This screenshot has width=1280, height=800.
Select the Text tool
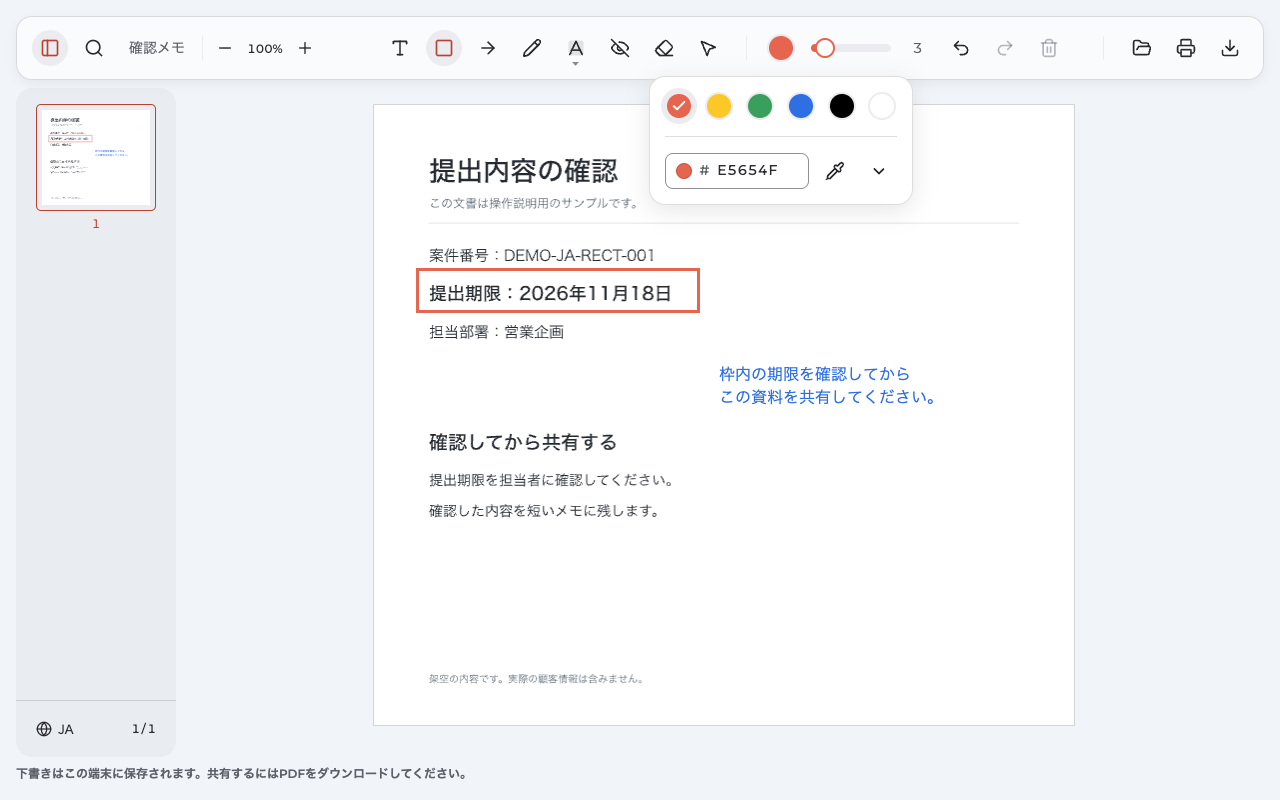[400, 48]
